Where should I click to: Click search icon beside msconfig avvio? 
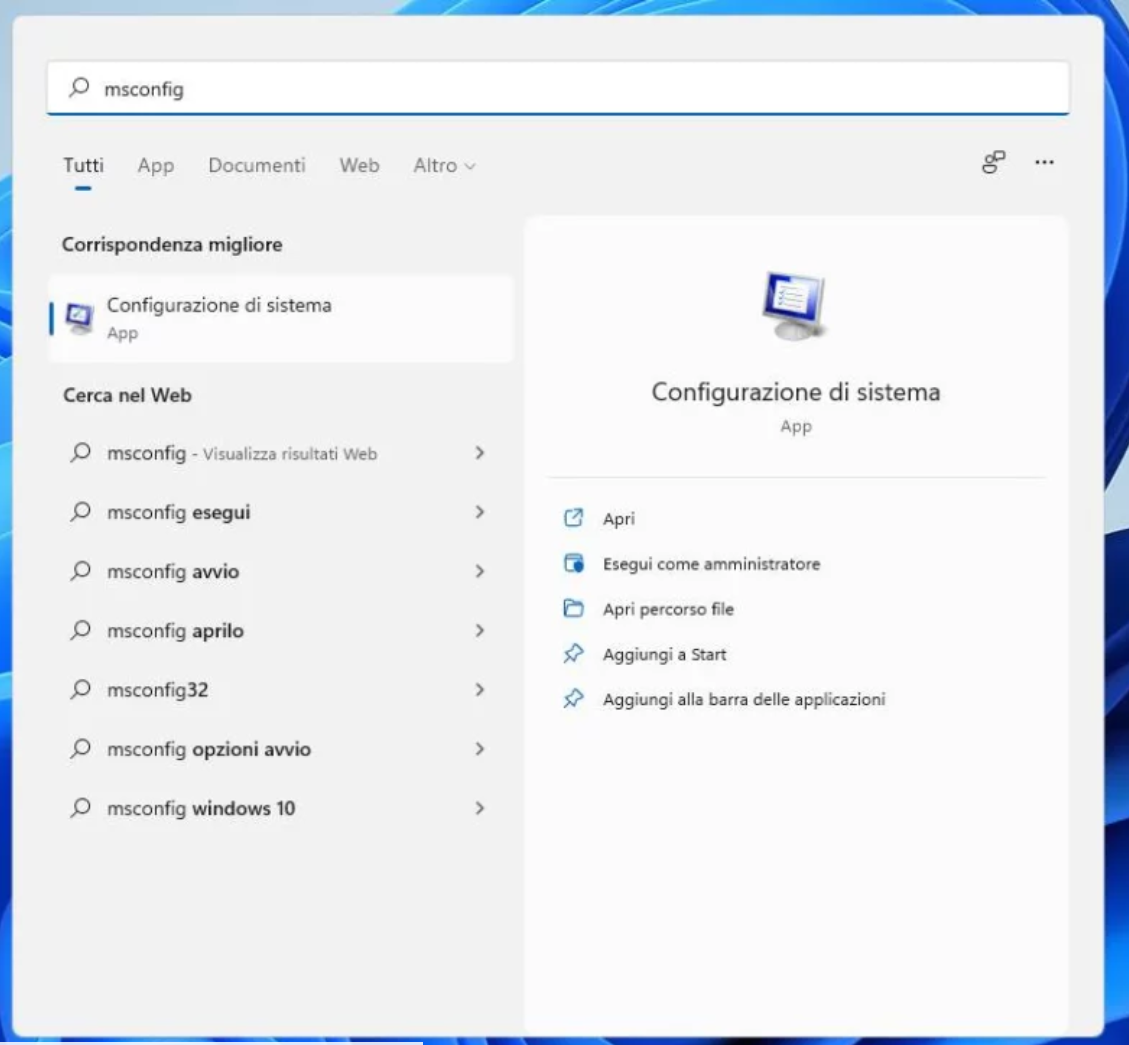pyautogui.click(x=81, y=571)
